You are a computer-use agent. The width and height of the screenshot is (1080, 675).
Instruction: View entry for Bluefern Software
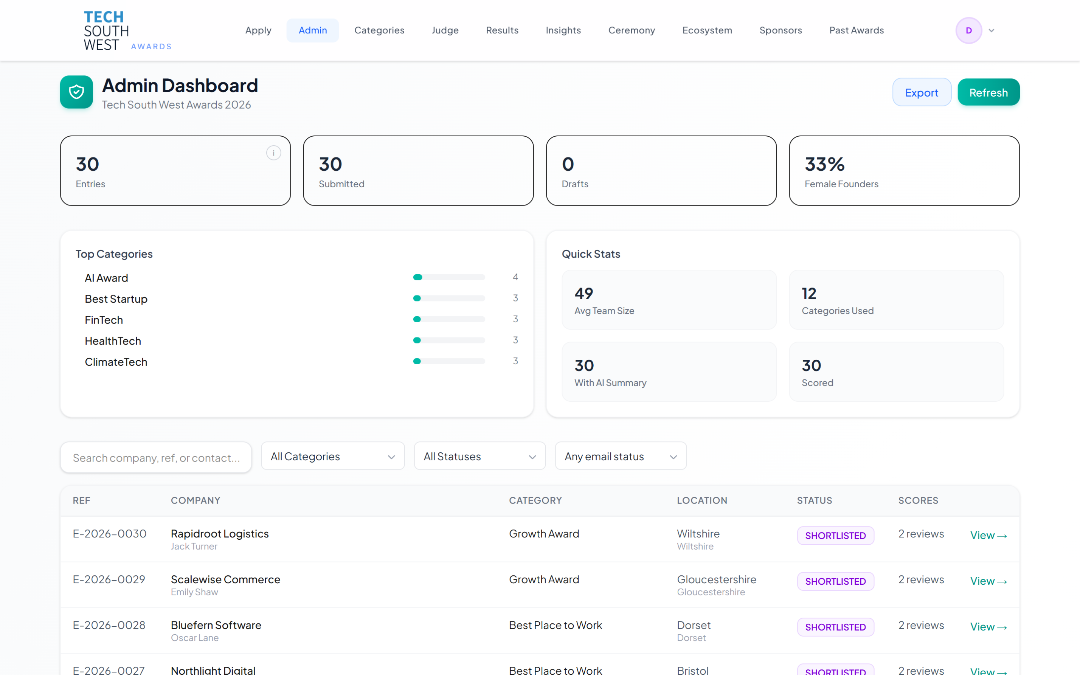click(x=988, y=627)
